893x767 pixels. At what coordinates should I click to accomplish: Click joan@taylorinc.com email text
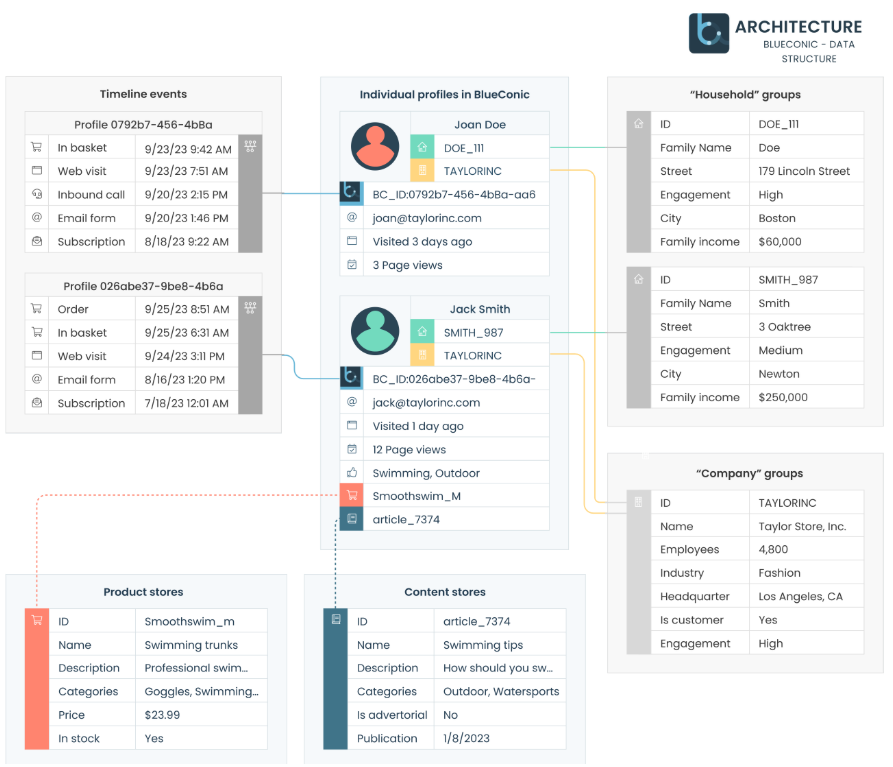click(427, 218)
